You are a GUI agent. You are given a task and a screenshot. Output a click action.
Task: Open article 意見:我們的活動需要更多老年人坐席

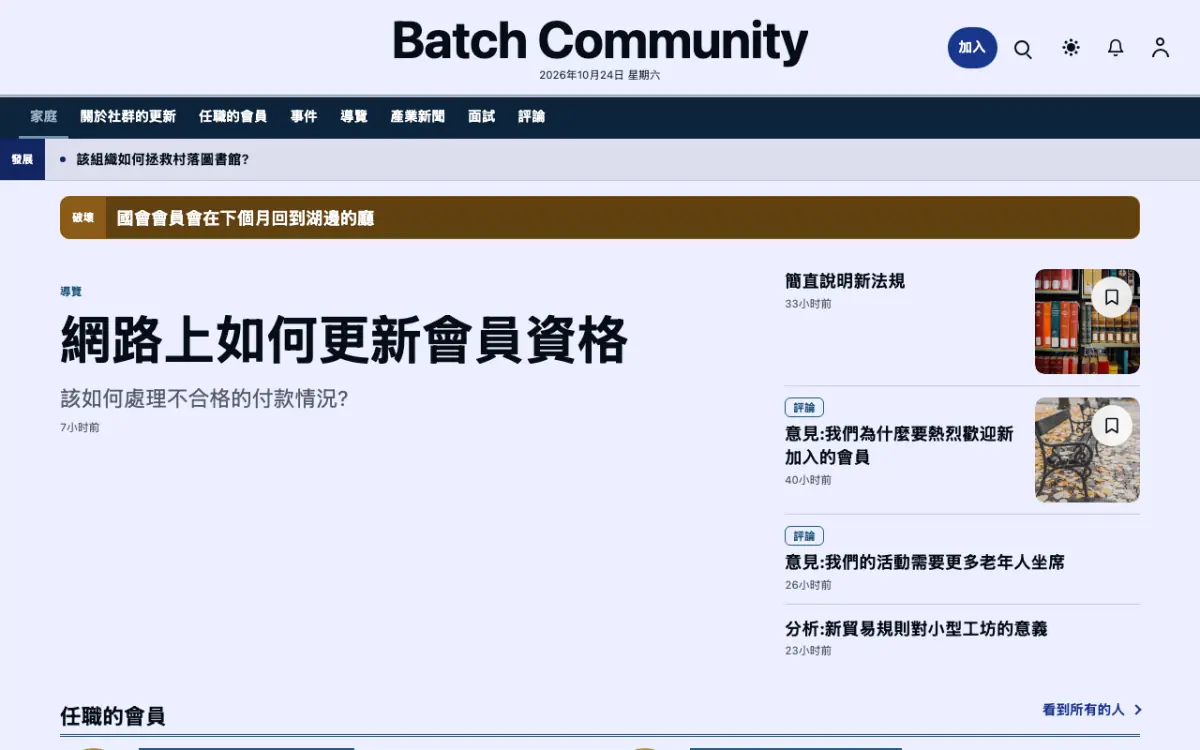[x=925, y=562]
